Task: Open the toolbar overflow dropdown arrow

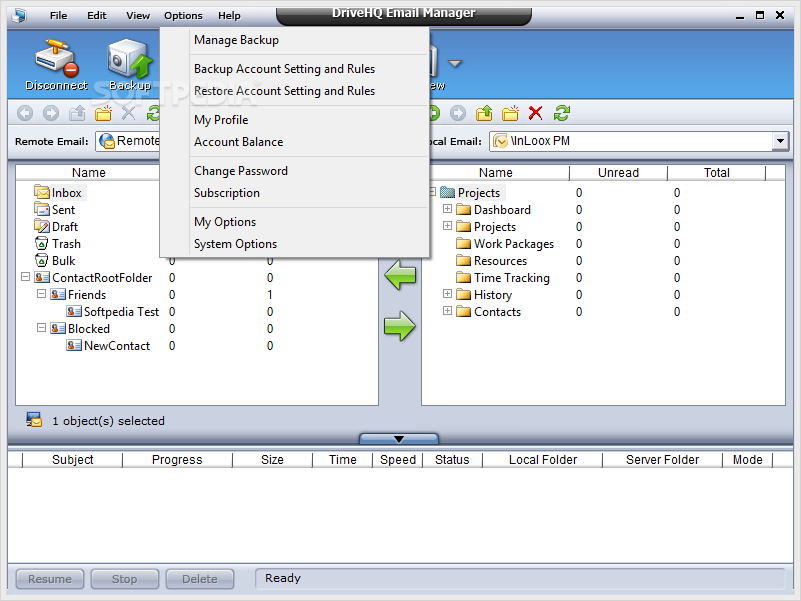Action: (455, 63)
